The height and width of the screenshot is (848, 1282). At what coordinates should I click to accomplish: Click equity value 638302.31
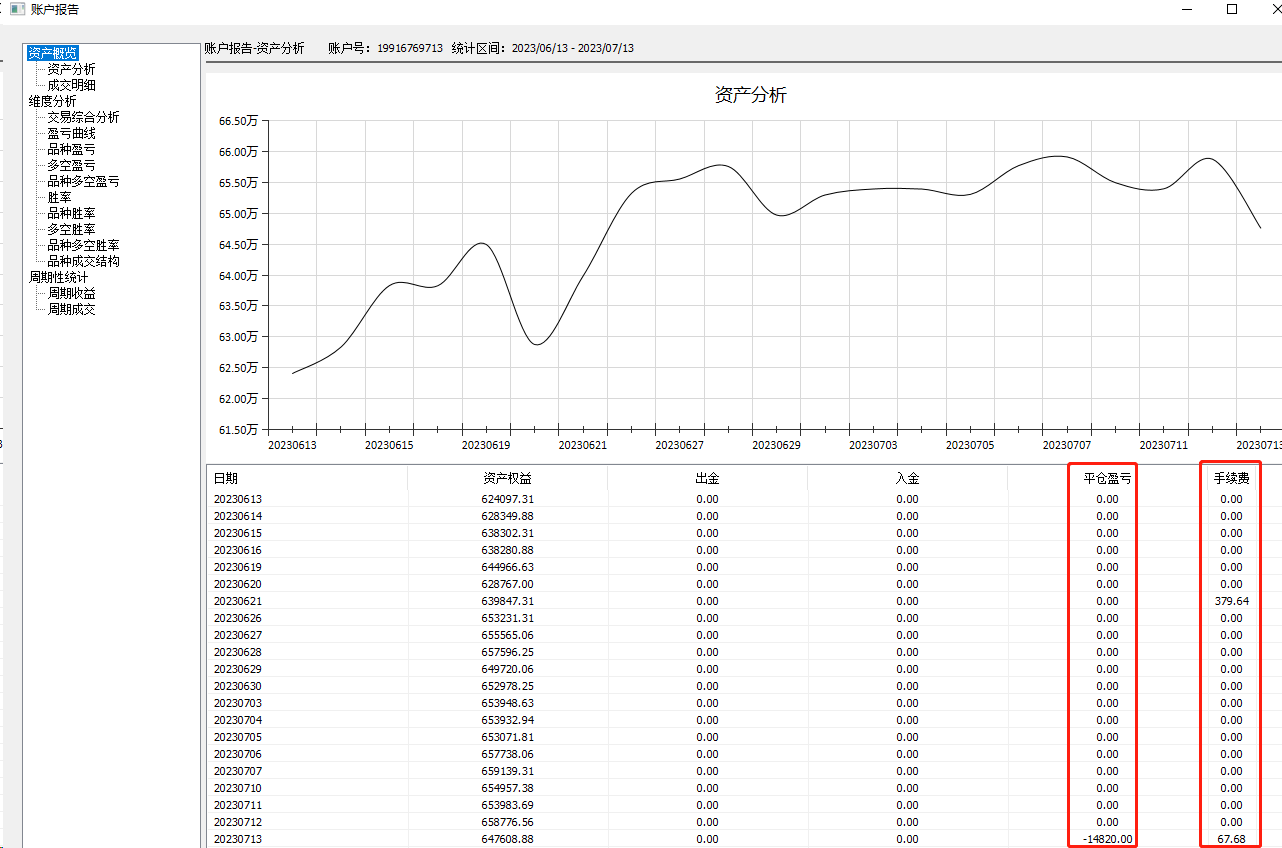click(x=507, y=533)
